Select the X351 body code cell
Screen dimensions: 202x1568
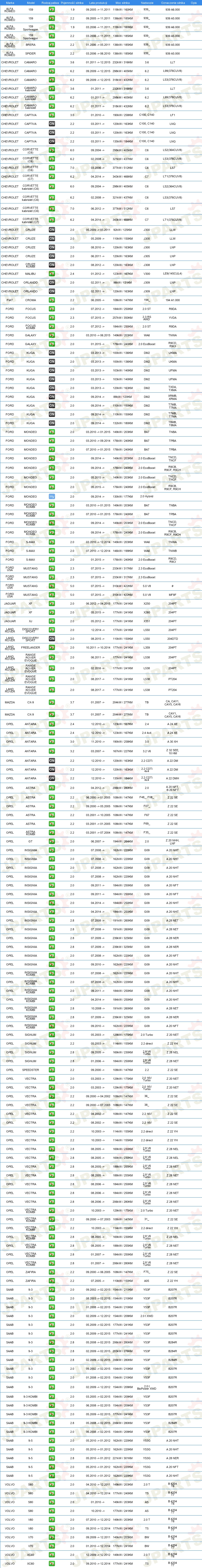[x=147, y=621]
